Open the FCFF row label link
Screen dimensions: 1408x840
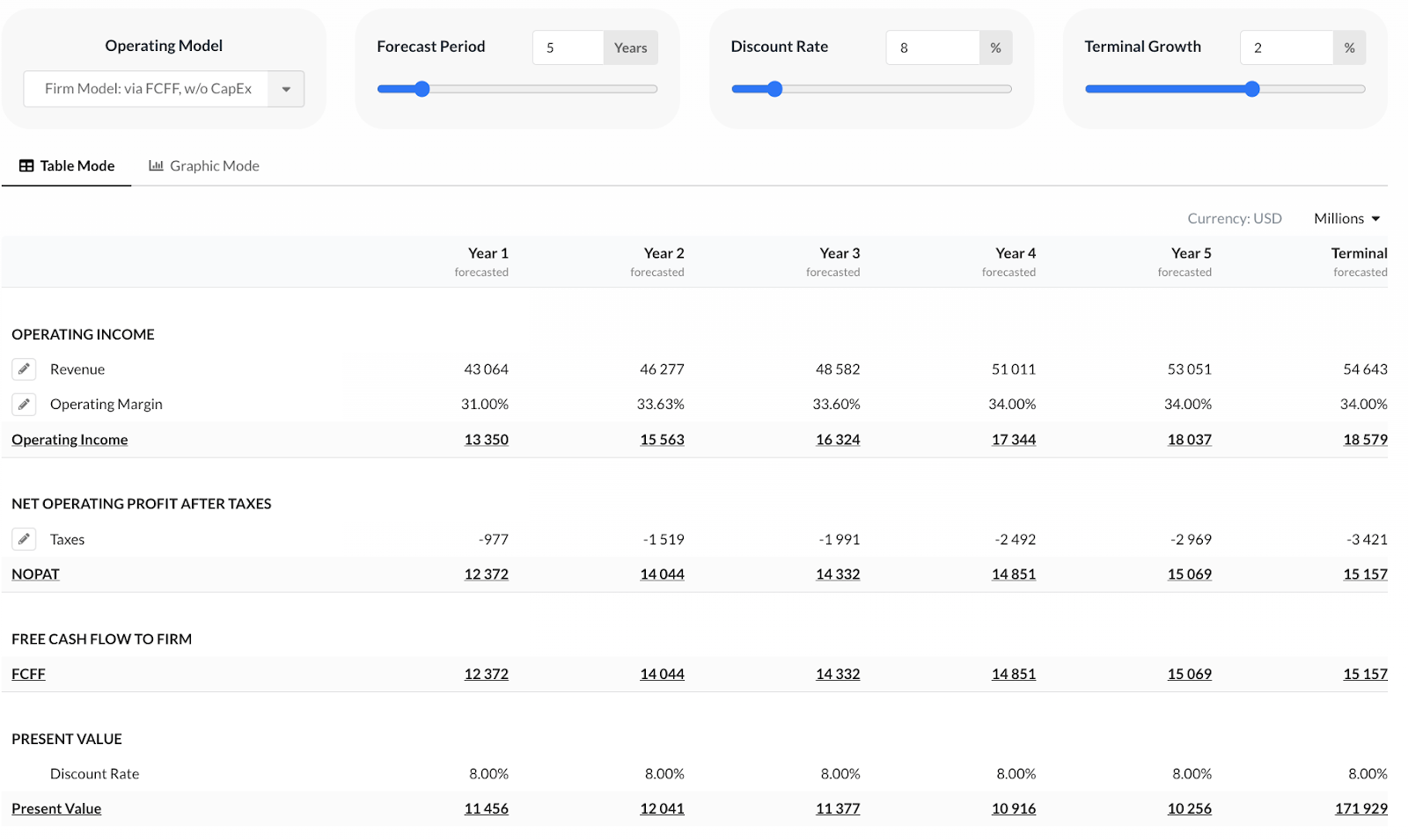pos(28,675)
